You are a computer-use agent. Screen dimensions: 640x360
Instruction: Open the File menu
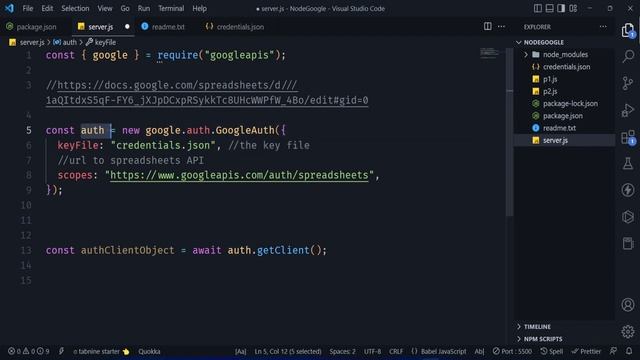(x=28, y=8)
